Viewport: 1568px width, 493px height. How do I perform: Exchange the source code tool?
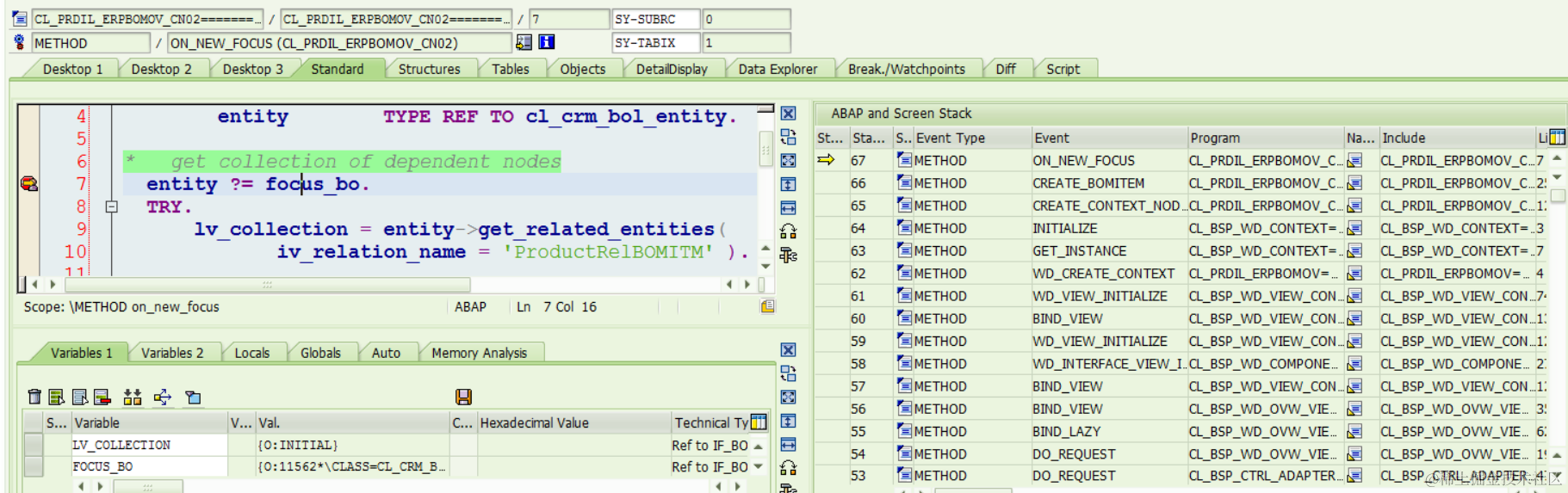coord(788,137)
